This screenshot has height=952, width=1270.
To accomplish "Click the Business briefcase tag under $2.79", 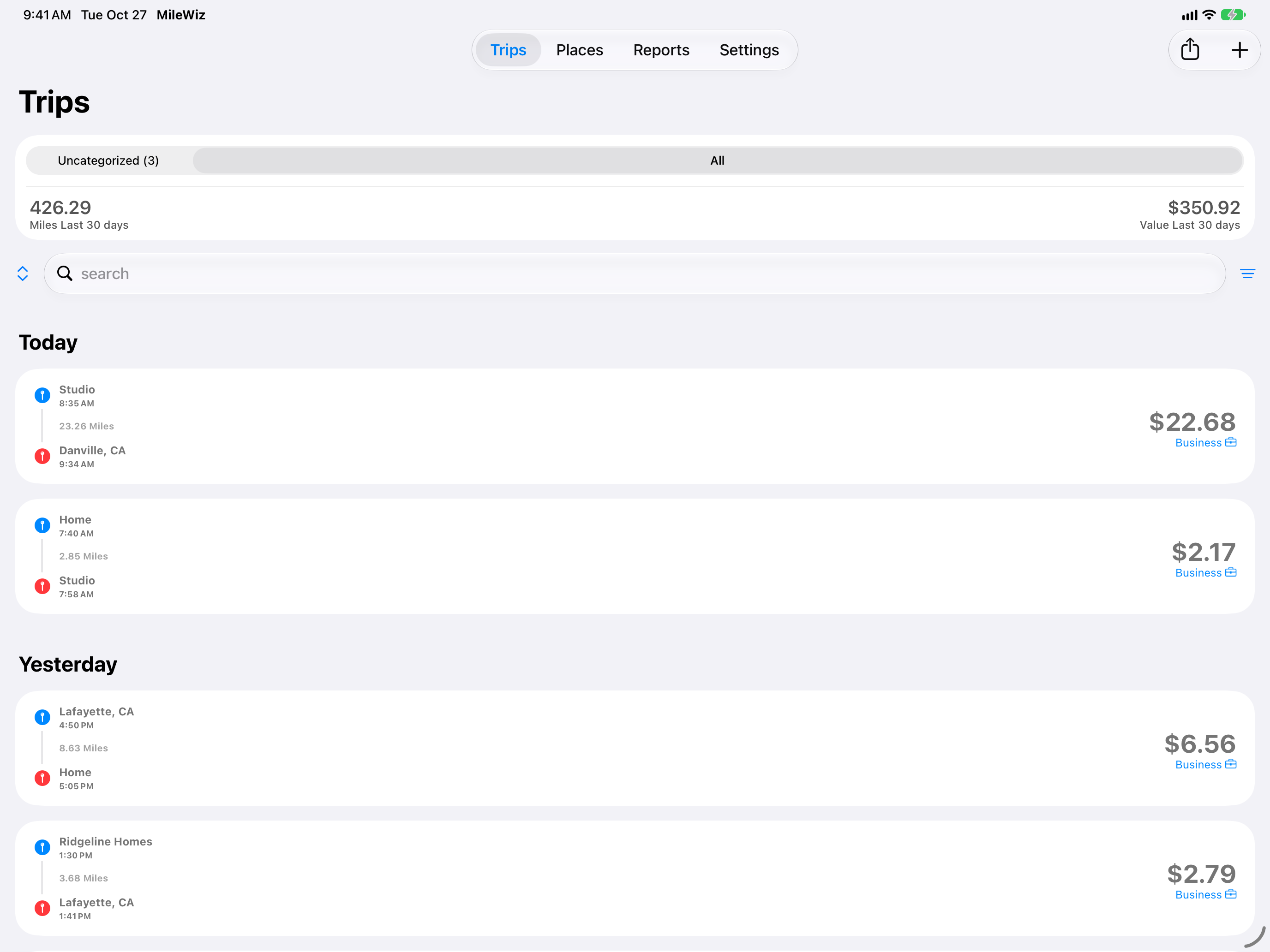I will [x=1206, y=895].
